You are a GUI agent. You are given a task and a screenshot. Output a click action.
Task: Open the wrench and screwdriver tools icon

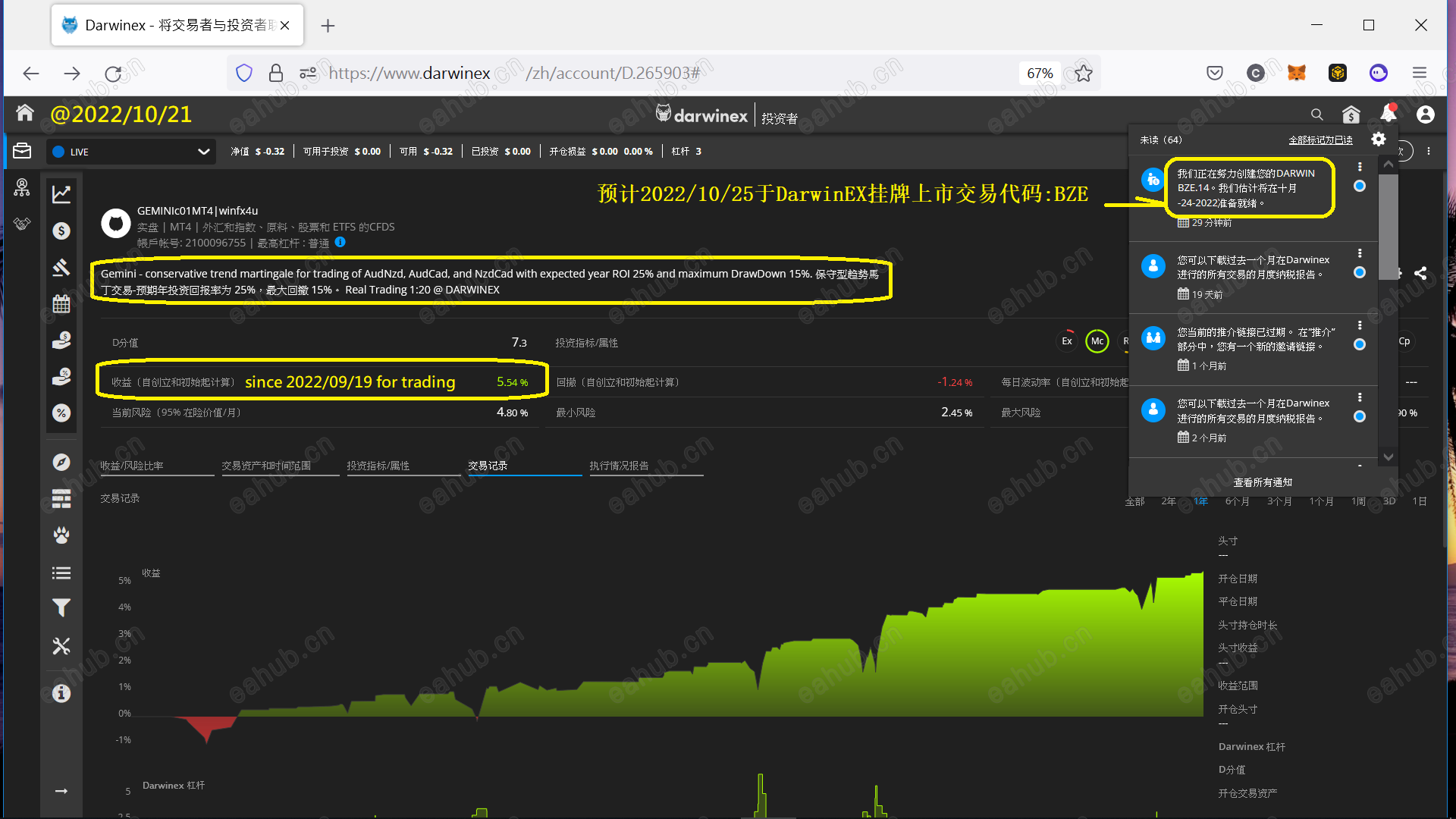coord(61,645)
